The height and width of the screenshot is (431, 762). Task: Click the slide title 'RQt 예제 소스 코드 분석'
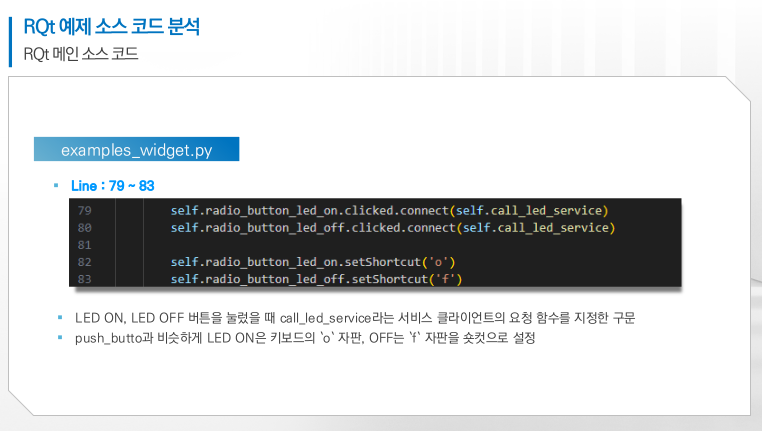112,26
